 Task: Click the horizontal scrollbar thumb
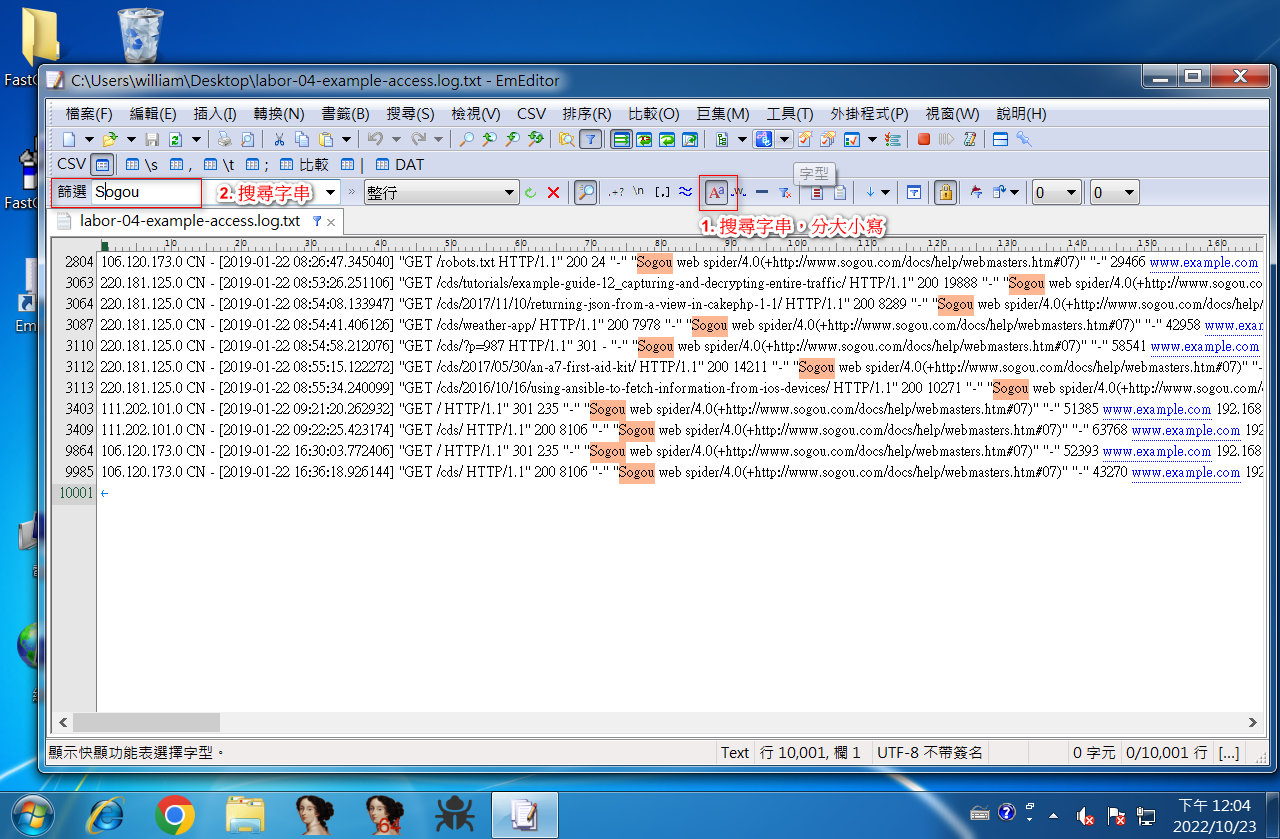(x=144, y=721)
